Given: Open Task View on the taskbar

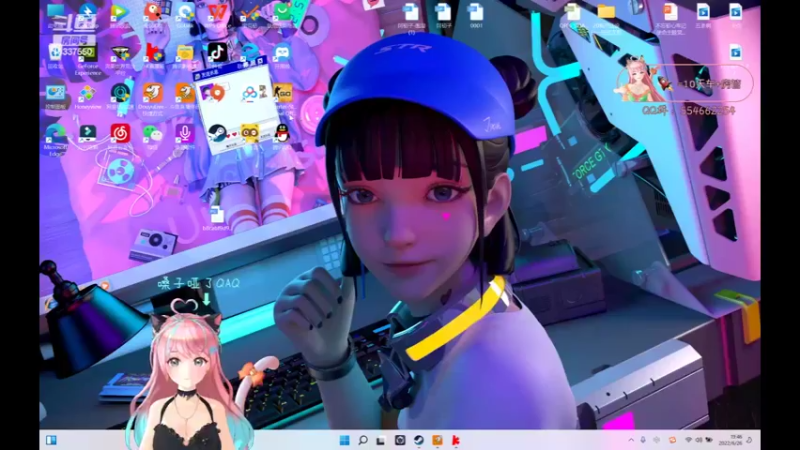Looking at the screenshot, I should (381, 440).
